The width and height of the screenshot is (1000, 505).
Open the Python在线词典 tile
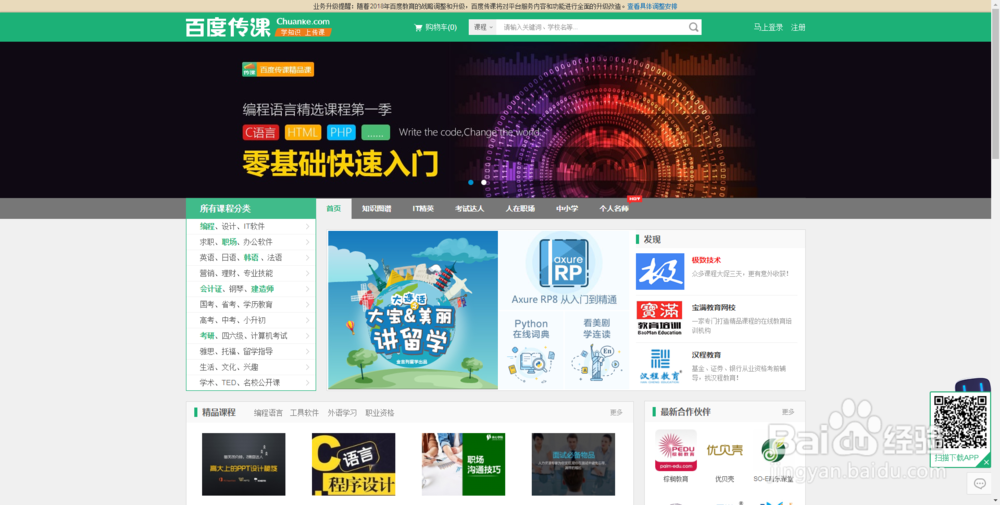pos(531,351)
